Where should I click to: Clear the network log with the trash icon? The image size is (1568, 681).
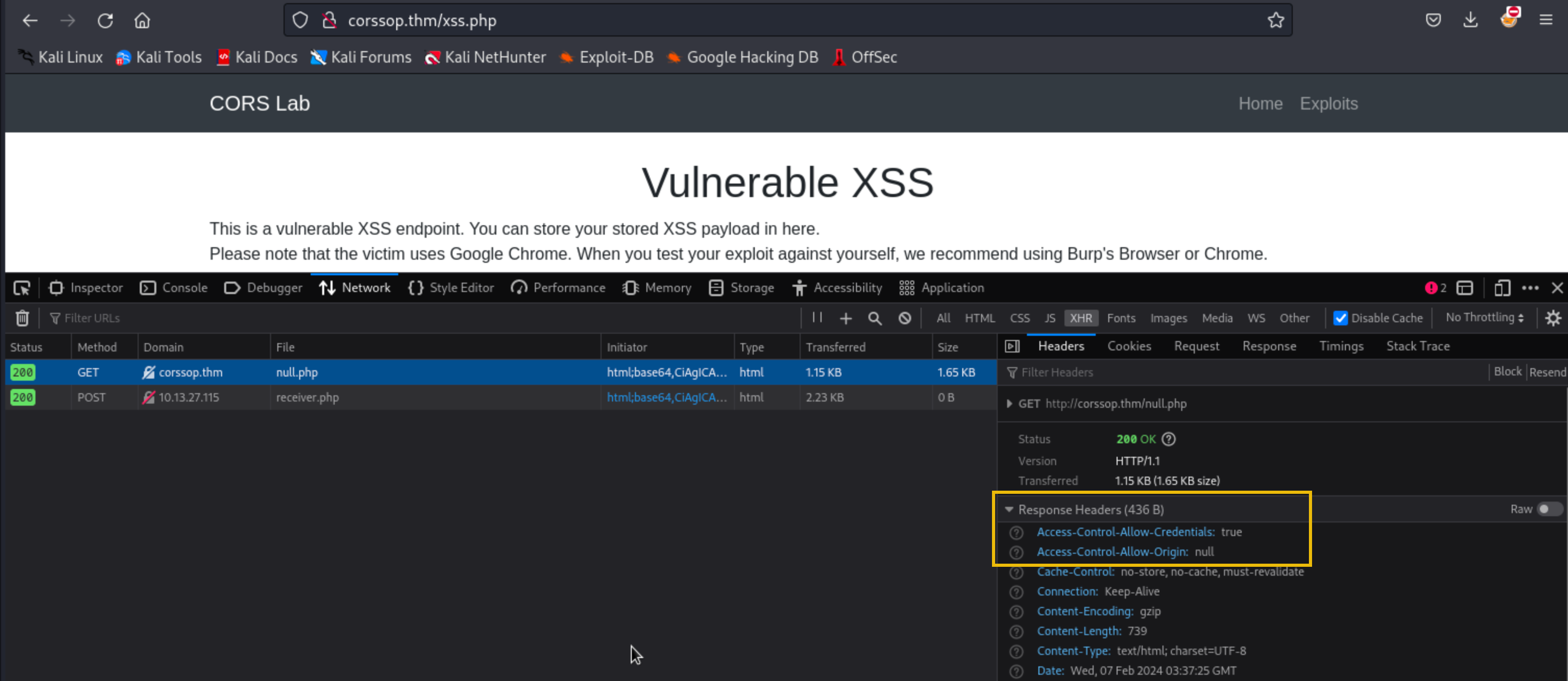click(22, 318)
